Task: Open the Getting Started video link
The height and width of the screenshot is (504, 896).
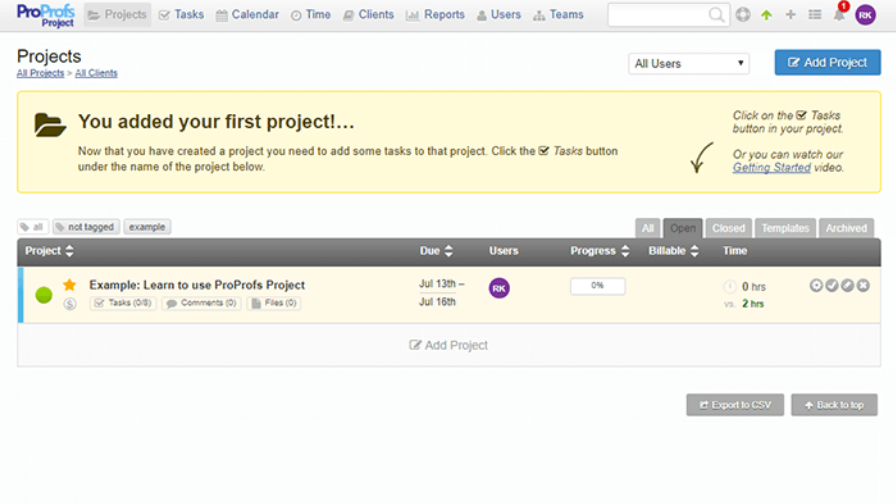Action: [x=771, y=167]
